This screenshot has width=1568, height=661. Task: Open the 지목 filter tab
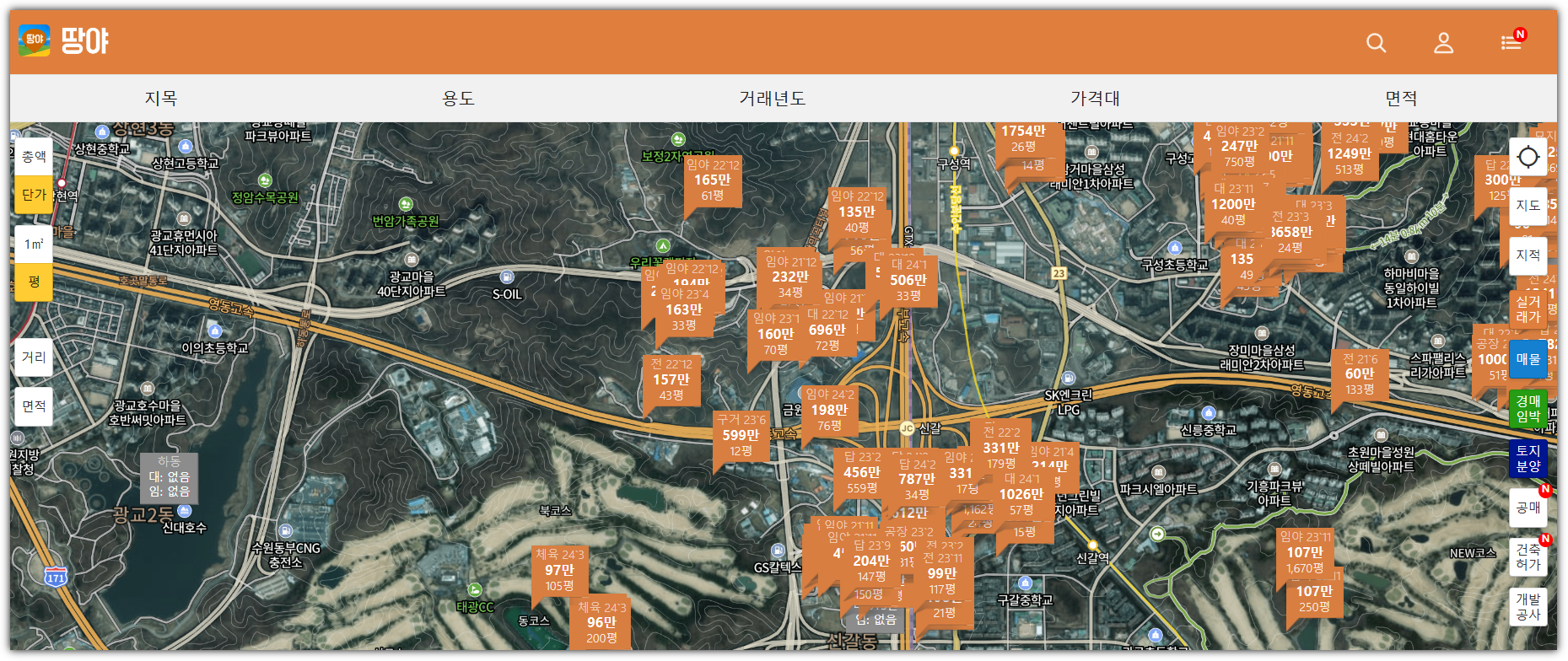tap(161, 99)
